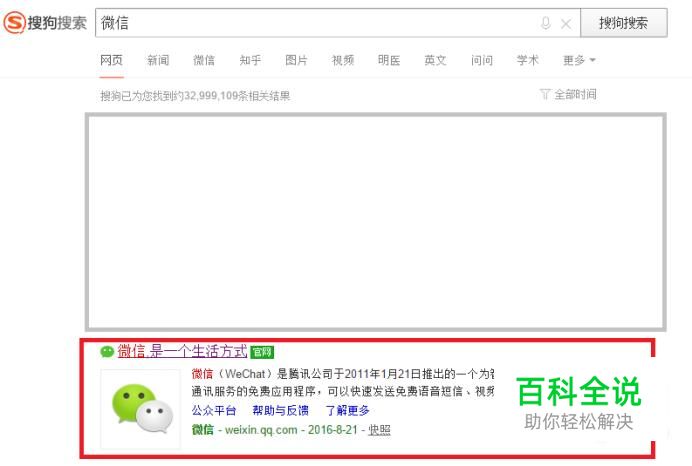The width and height of the screenshot is (692, 466).
Task: Open the WeChat logo thumbnail
Action: coord(141,409)
